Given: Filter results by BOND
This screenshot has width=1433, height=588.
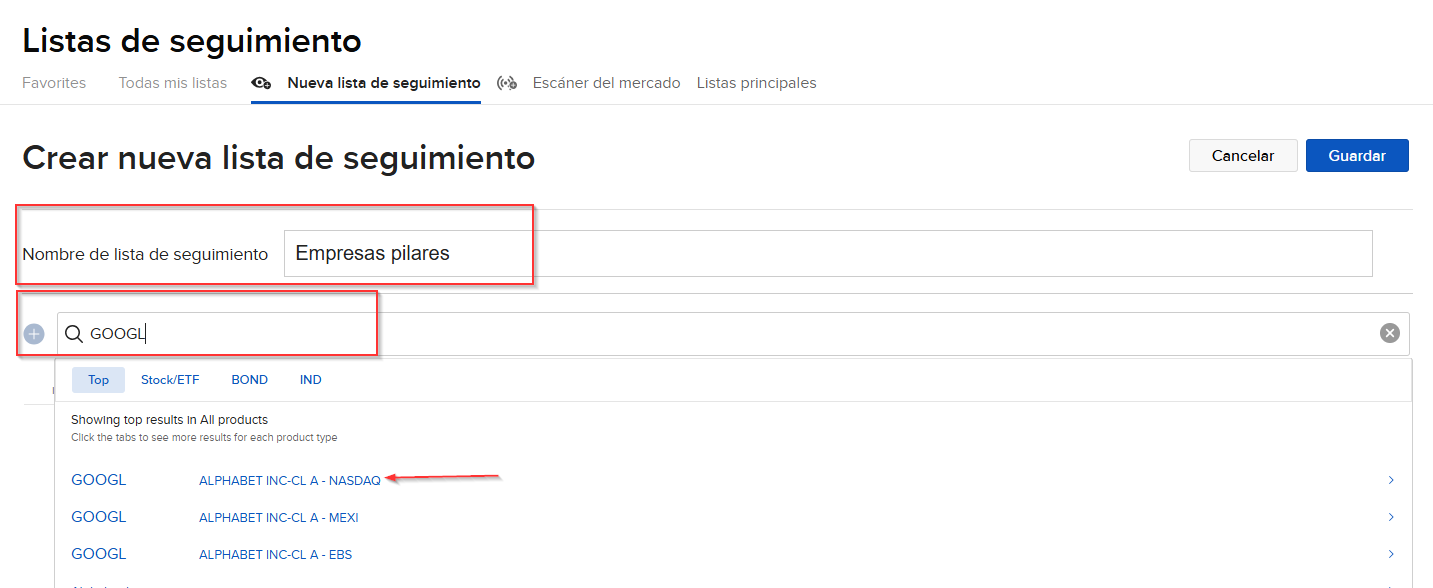Looking at the screenshot, I should pos(249,379).
